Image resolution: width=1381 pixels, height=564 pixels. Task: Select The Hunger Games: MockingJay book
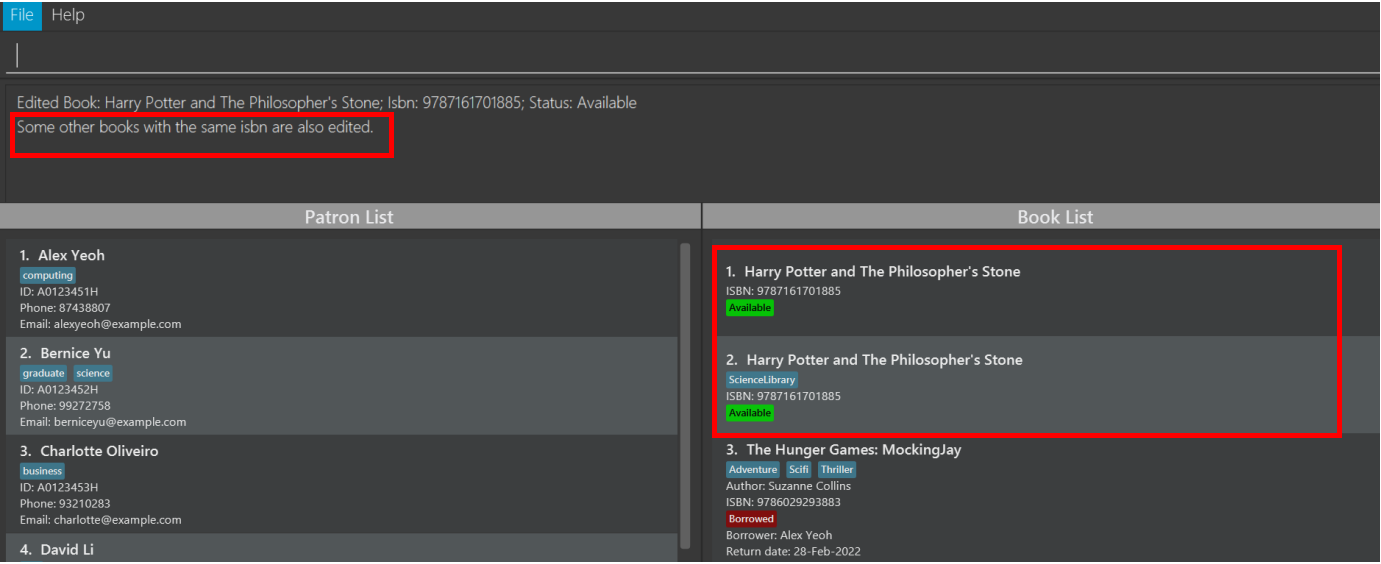pos(1040,500)
